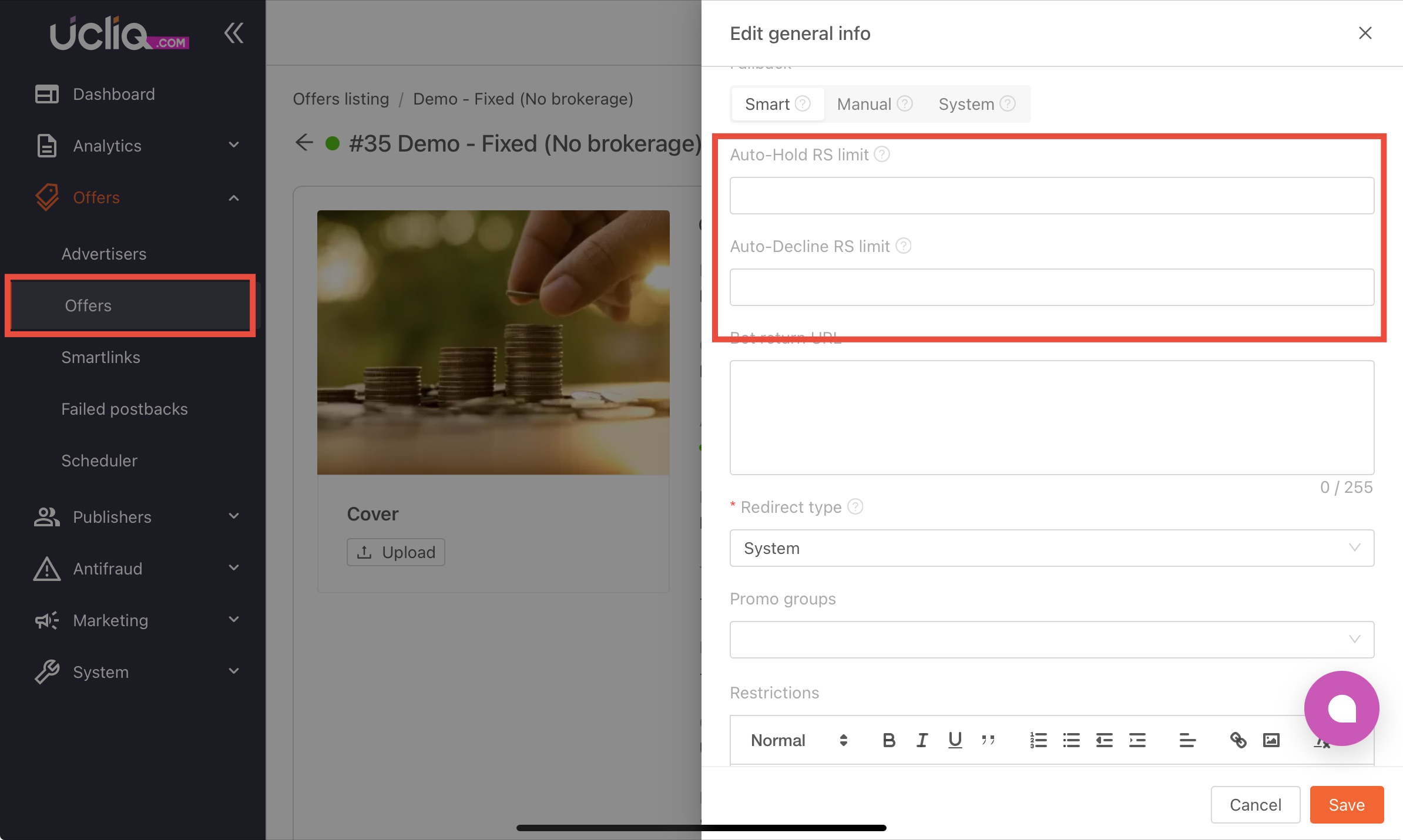Toggle bold formatting in Restrictions editor
Image resolution: width=1403 pixels, height=840 pixels.
(x=889, y=740)
